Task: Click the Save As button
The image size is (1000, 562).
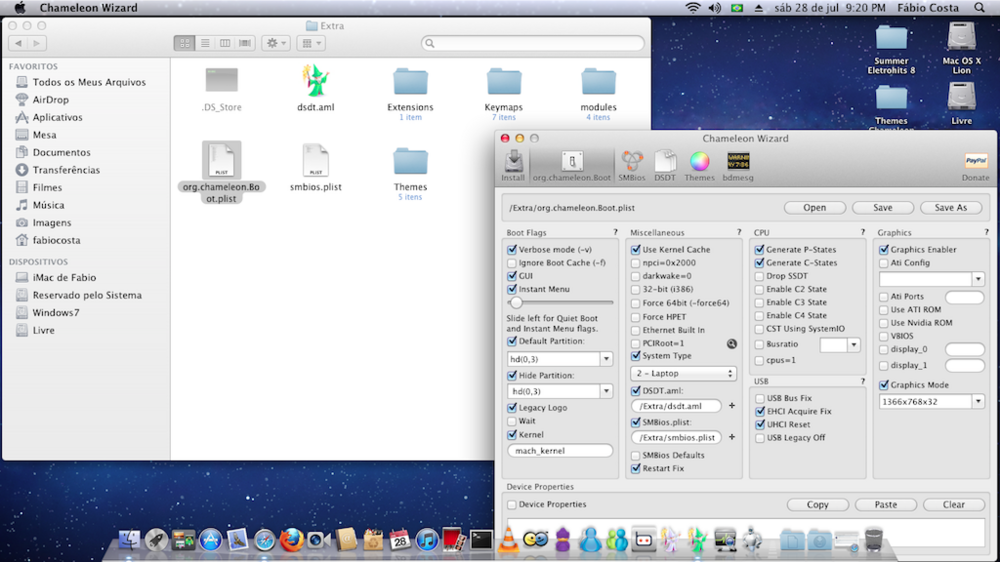Action: pyautogui.click(x=950, y=208)
